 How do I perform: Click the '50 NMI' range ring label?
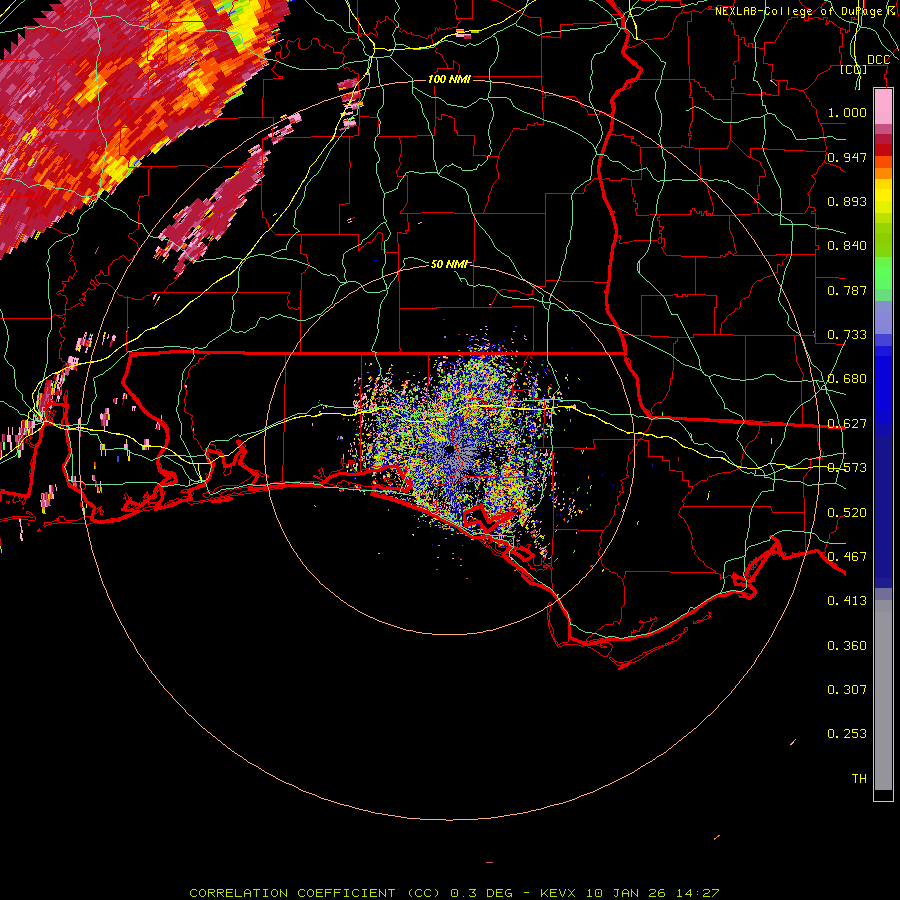pos(449,264)
